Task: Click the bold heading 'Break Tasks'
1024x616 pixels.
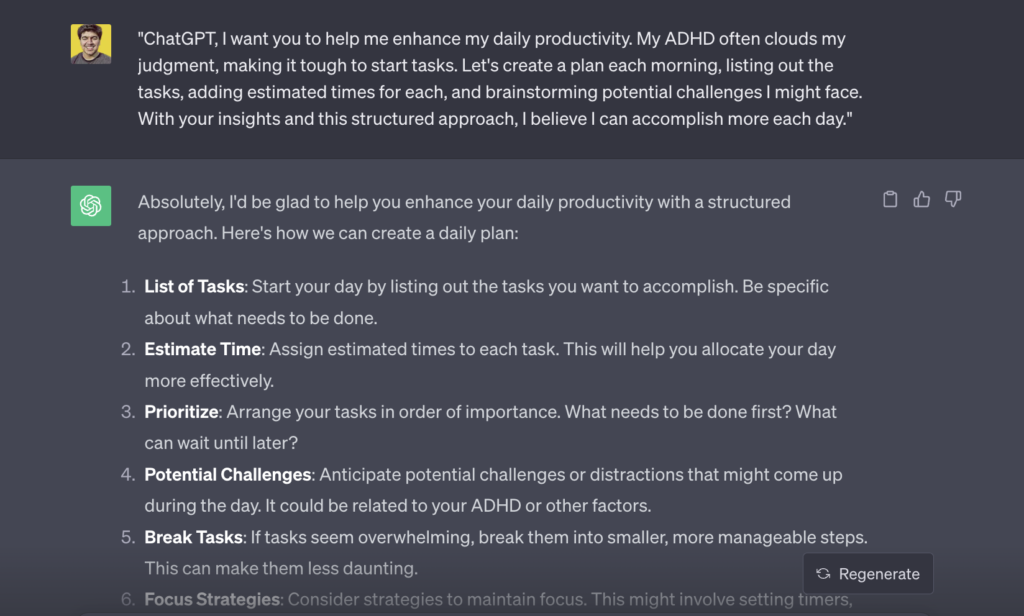Action: point(192,537)
